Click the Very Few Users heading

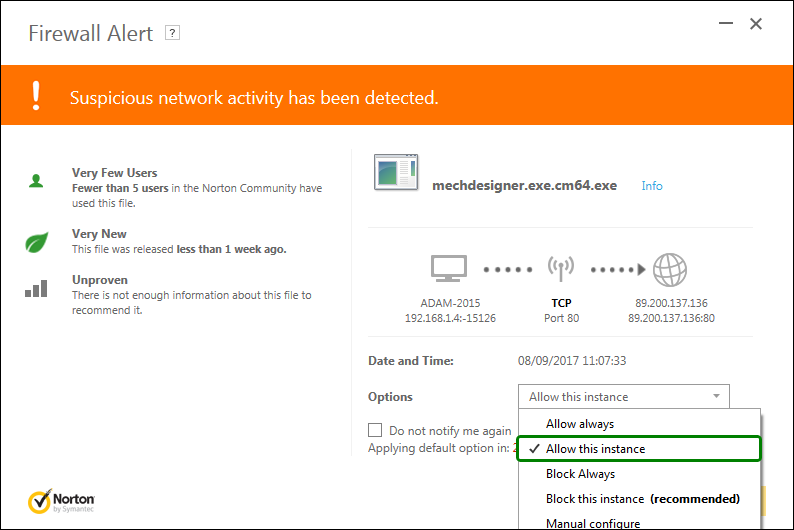114,173
